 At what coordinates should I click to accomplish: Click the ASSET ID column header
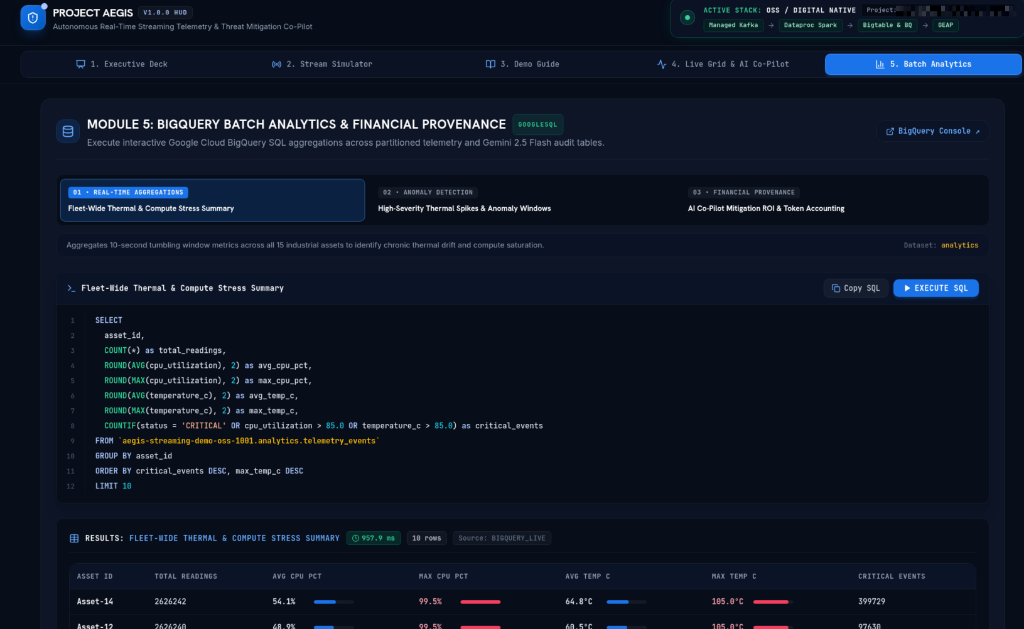tap(95, 577)
